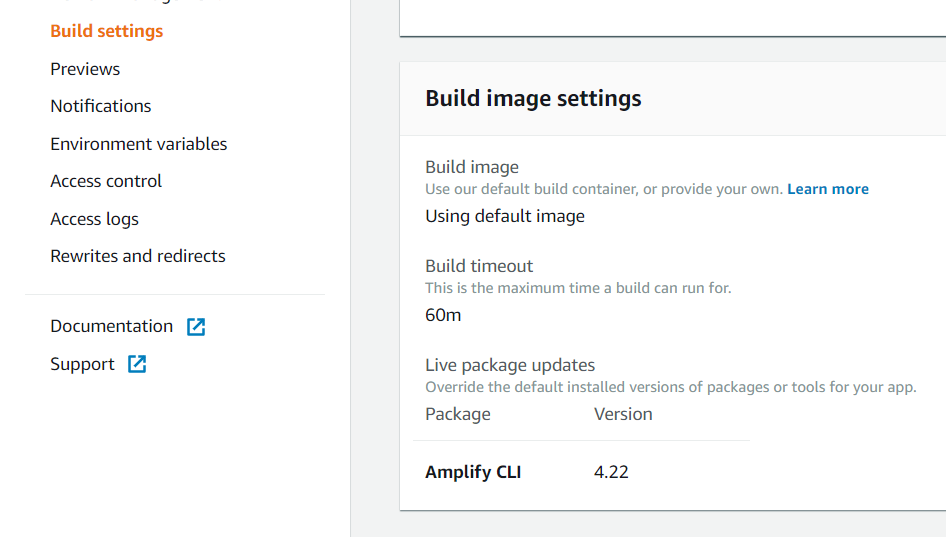Click the 4.22 version value
The width and height of the screenshot is (946, 537).
[611, 472]
